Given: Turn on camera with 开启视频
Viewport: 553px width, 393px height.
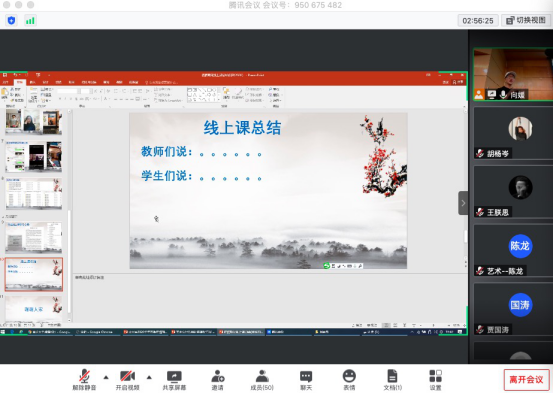Looking at the screenshot, I should coord(127,380).
